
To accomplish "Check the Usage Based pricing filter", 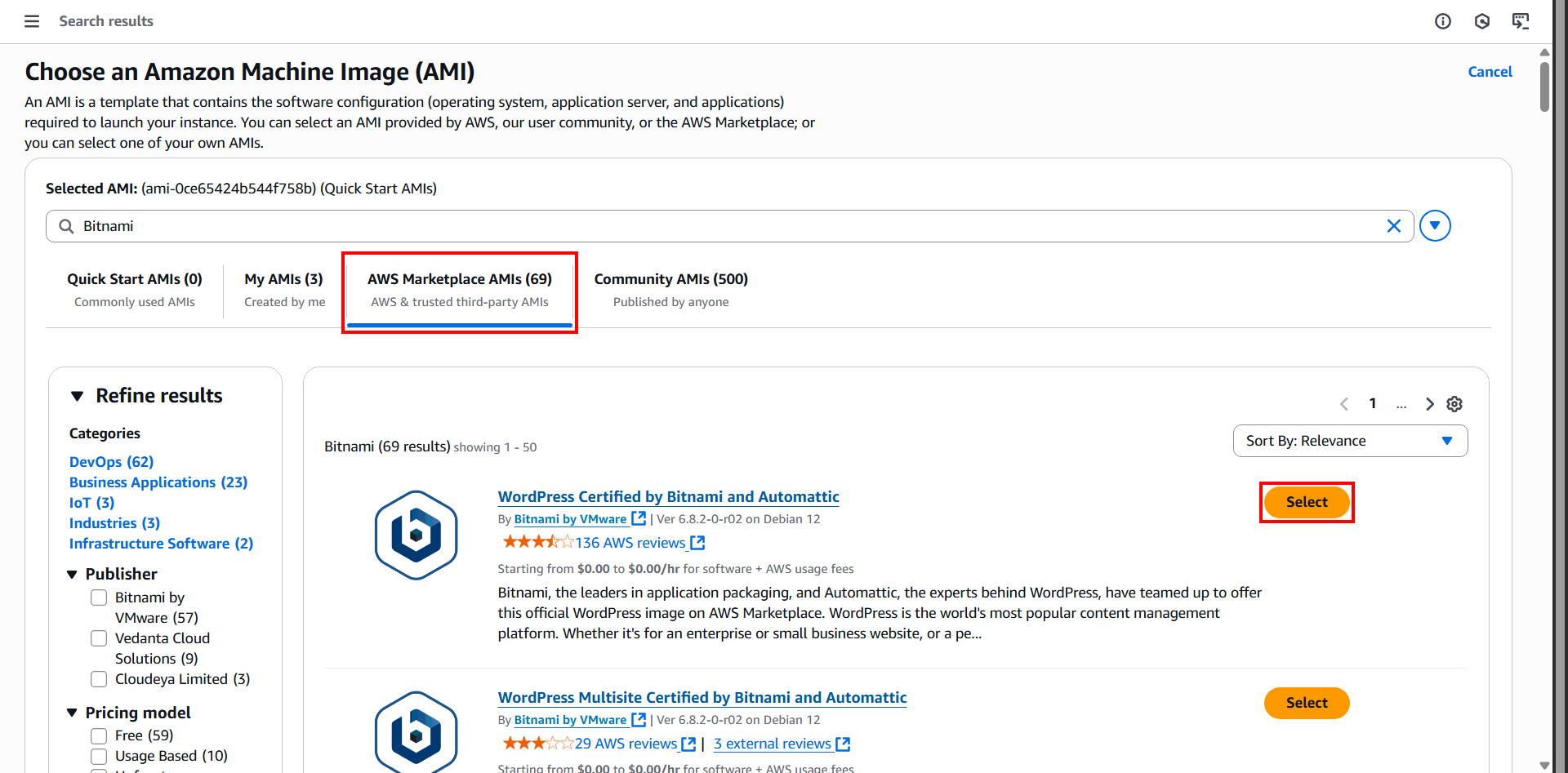I will [99, 756].
